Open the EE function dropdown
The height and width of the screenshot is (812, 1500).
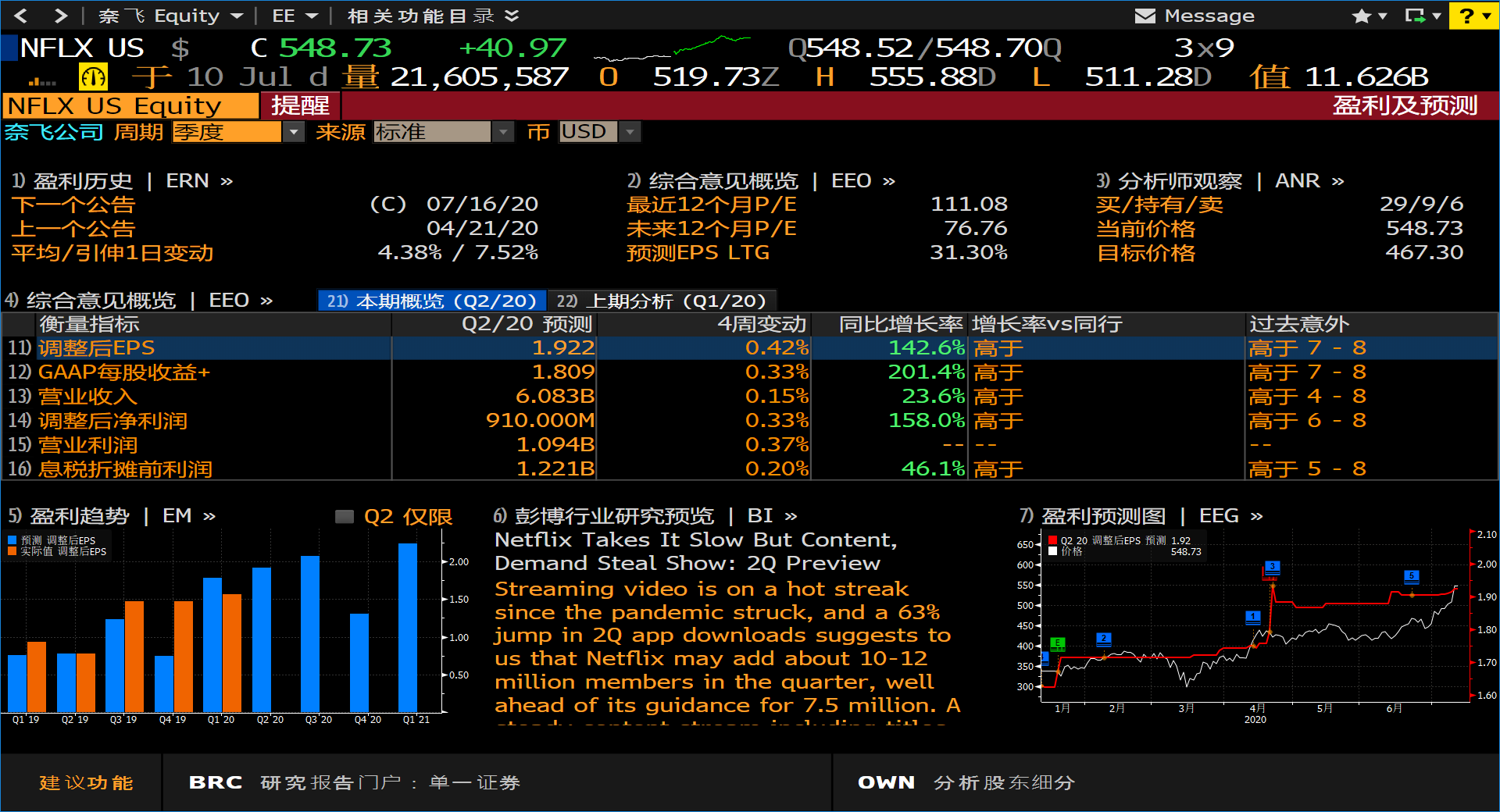point(295,16)
